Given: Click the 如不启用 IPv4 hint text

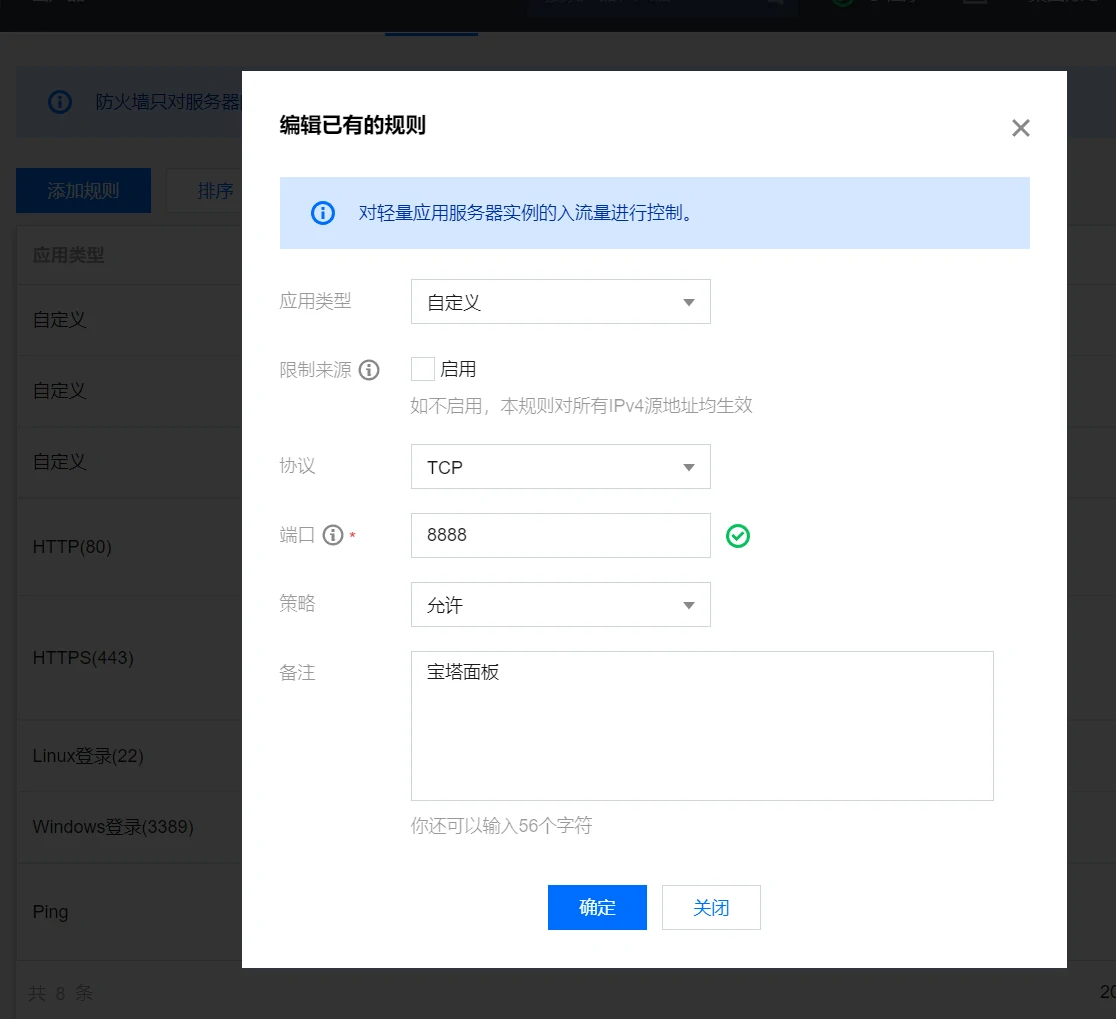Looking at the screenshot, I should (x=581, y=406).
